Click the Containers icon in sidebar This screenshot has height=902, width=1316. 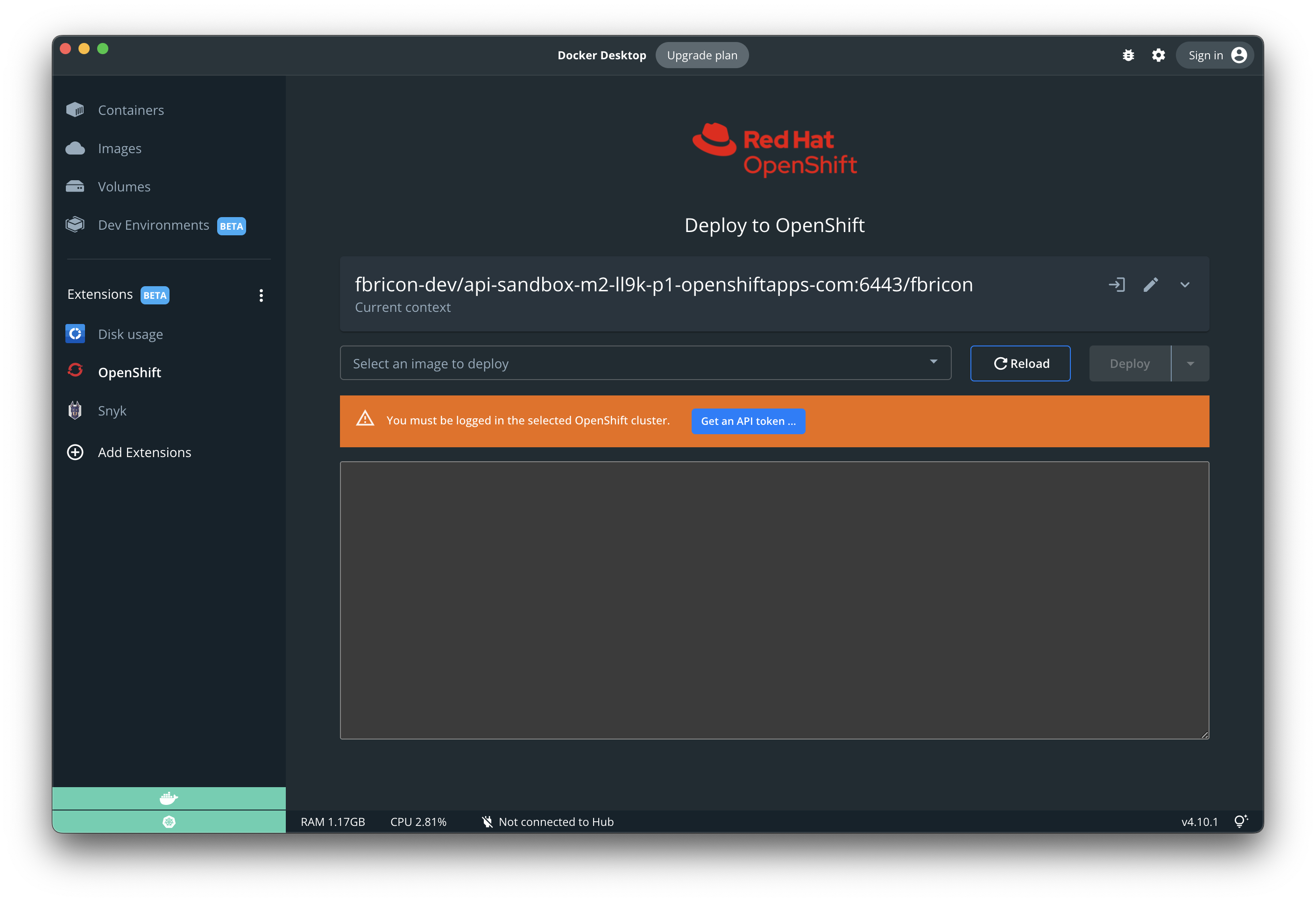pyautogui.click(x=75, y=109)
